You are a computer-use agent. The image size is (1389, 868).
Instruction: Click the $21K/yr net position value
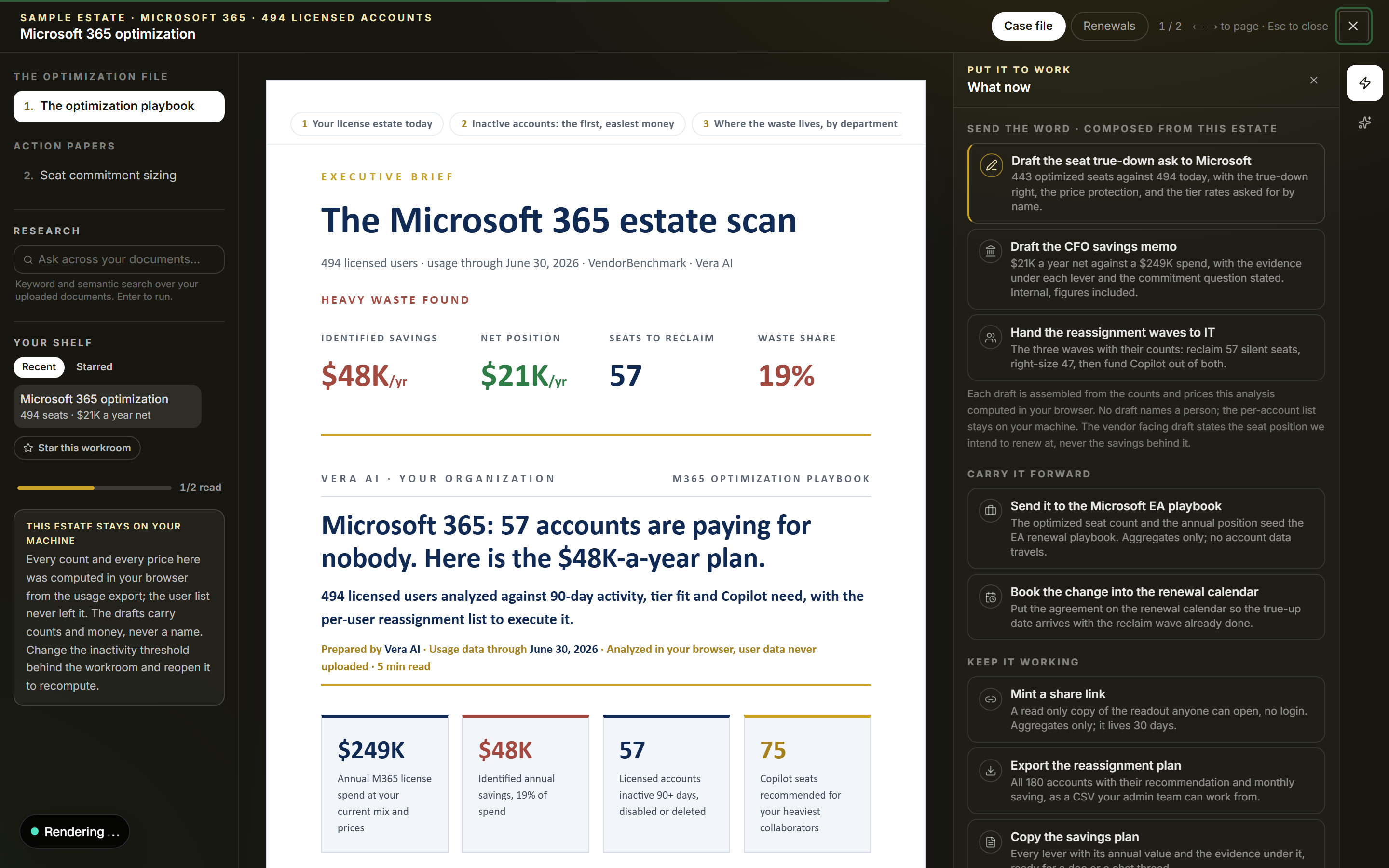coord(523,376)
